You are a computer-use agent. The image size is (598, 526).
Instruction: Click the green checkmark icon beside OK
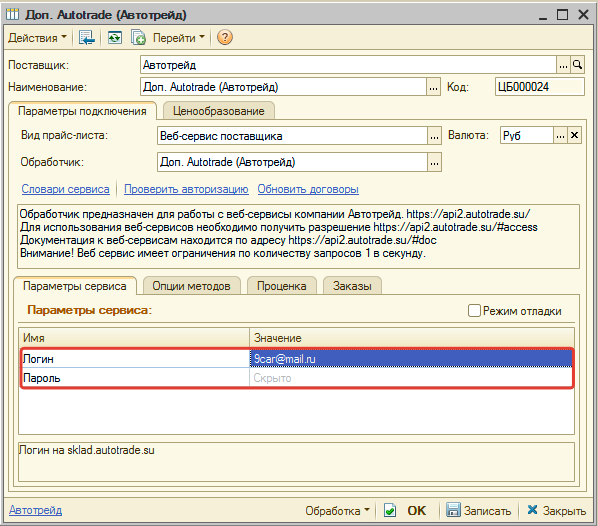(390, 510)
